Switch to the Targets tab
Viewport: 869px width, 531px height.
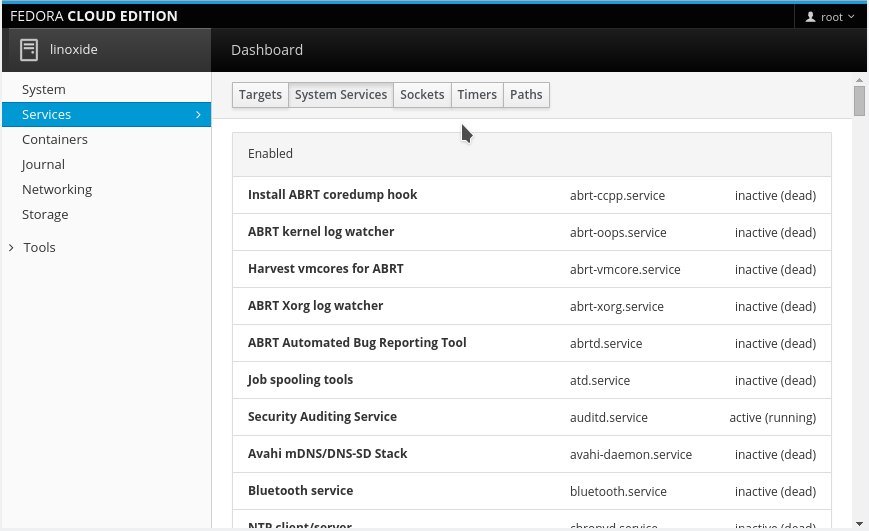tap(260, 95)
